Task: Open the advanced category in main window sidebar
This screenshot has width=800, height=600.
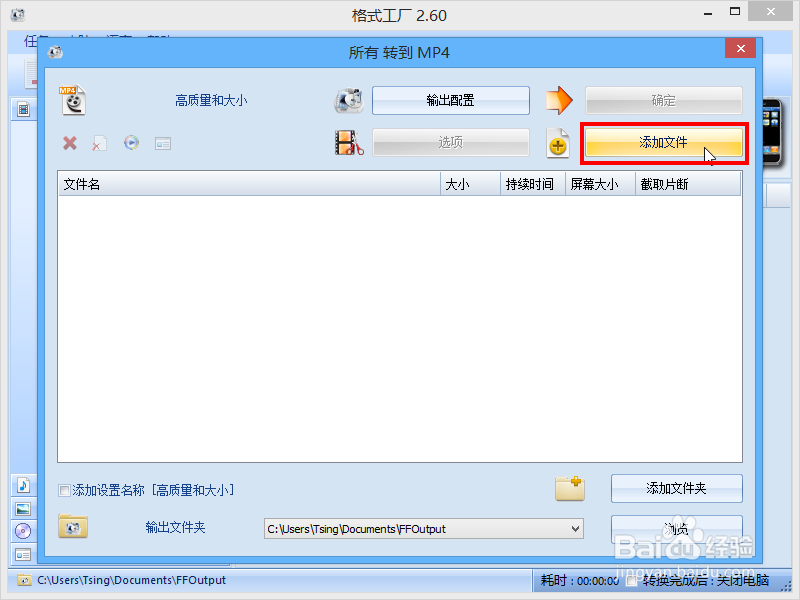Action: (x=23, y=554)
